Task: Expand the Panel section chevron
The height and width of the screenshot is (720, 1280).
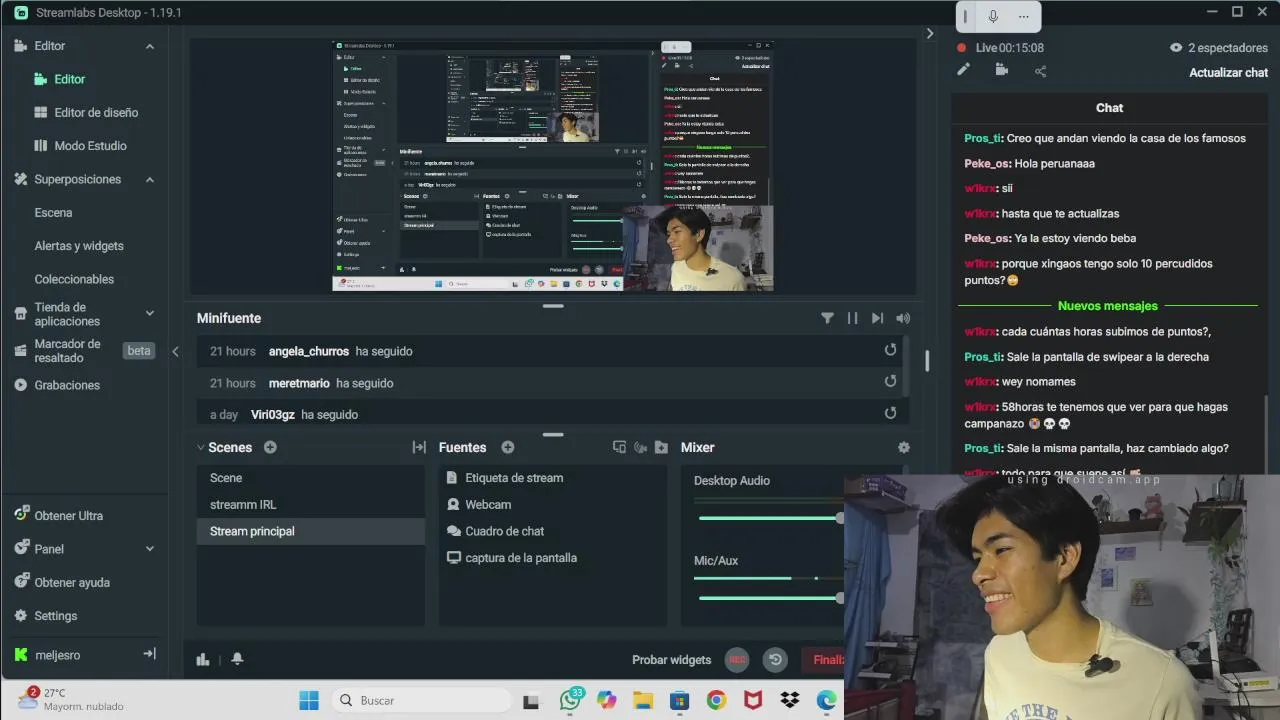Action: pyautogui.click(x=150, y=548)
